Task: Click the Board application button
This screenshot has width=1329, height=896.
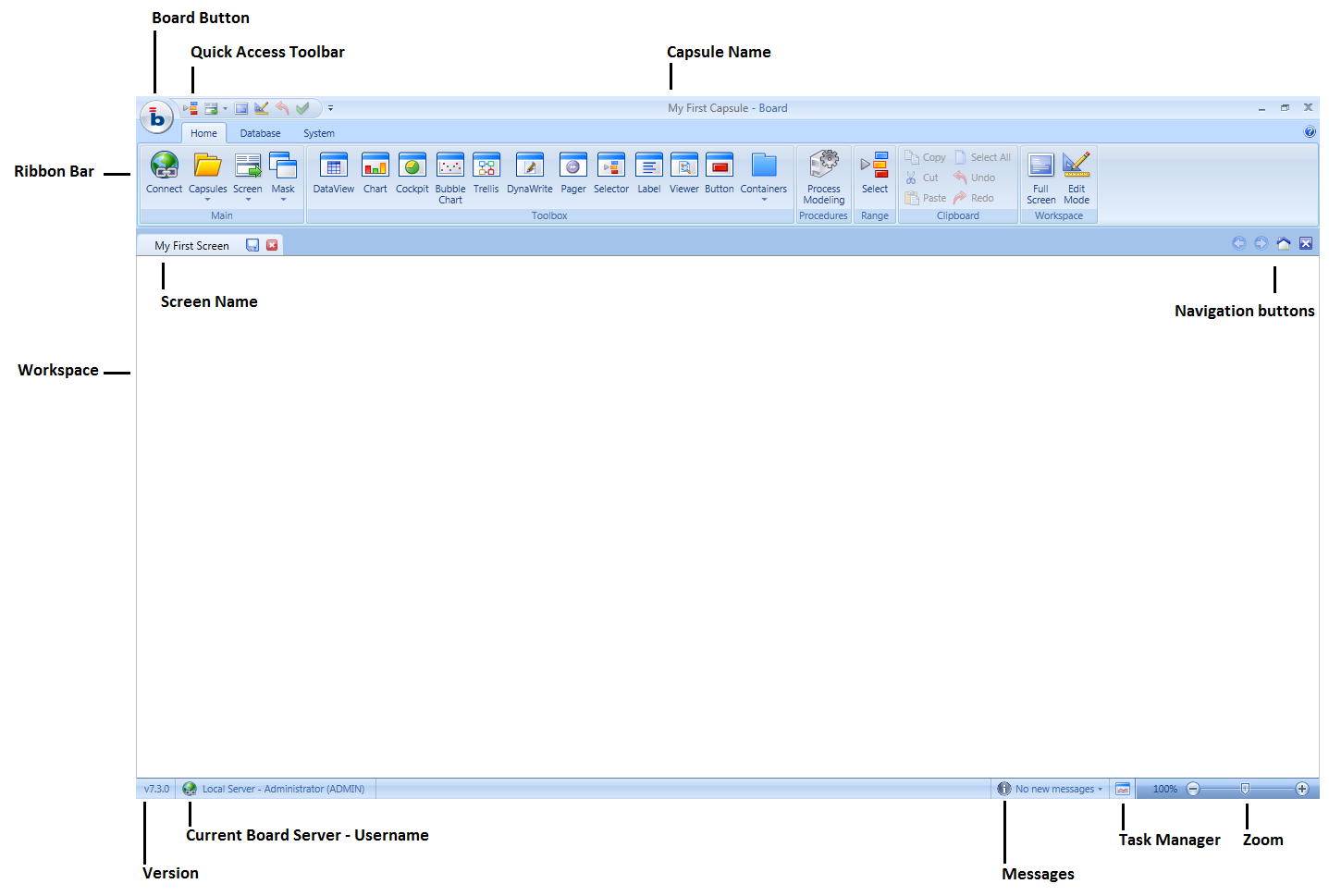Action: tap(156, 117)
